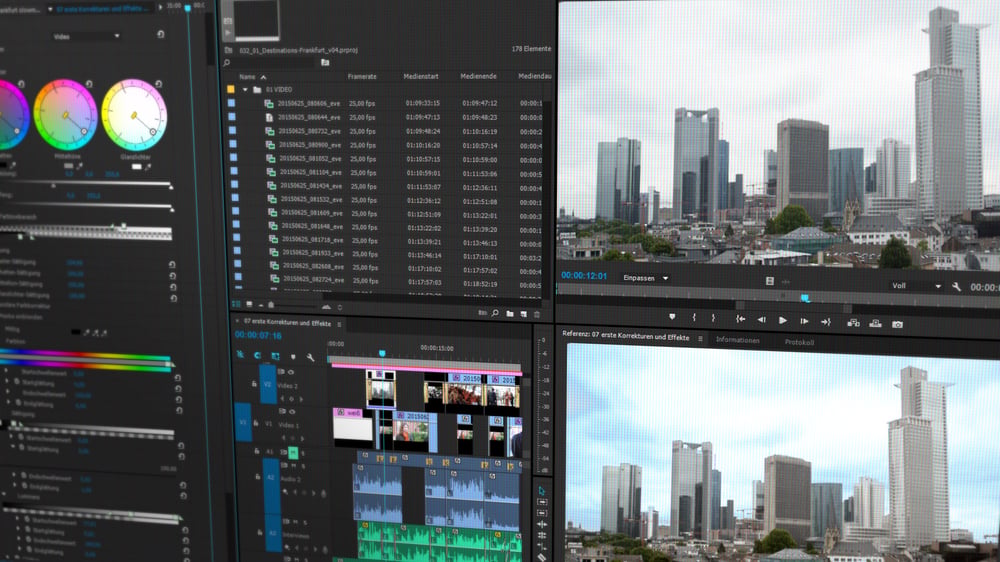The width and height of the screenshot is (1000, 562).
Task: Add a marker in the Program monitor
Action: (x=672, y=316)
